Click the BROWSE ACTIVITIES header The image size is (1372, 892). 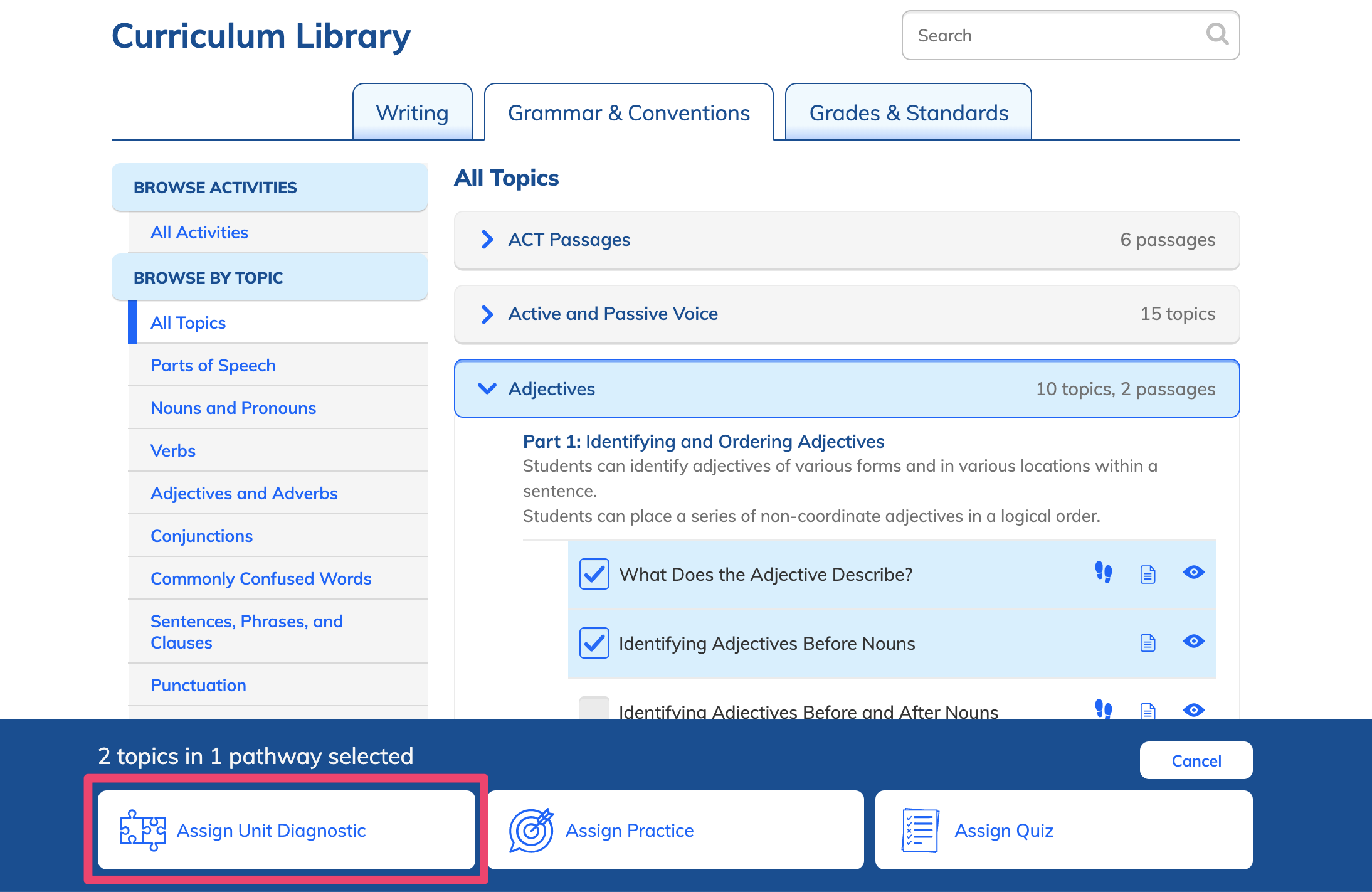click(x=270, y=187)
